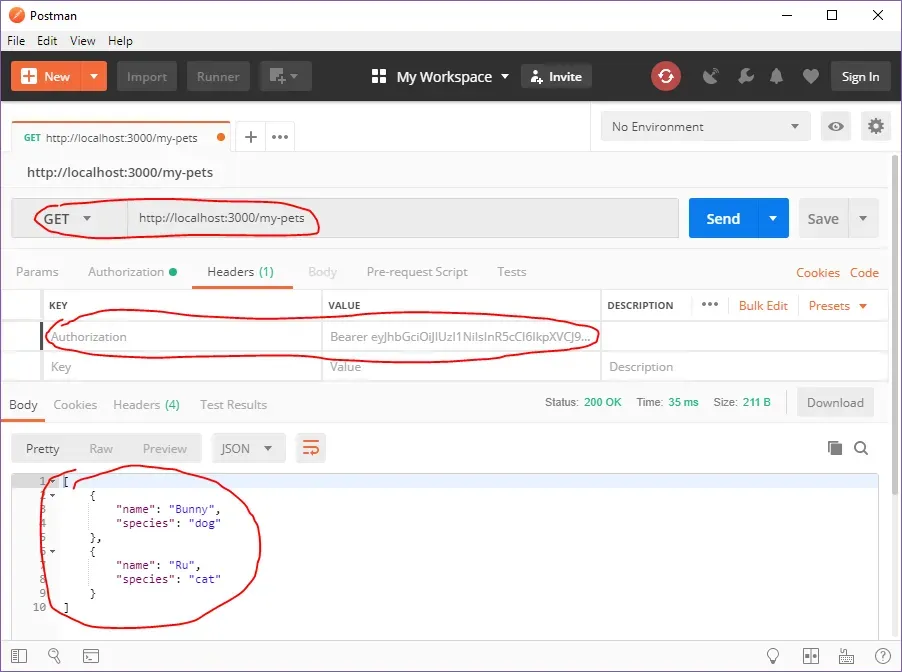The image size is (902, 672).
Task: Switch to the Authorization request tab
Action: [x=126, y=272]
